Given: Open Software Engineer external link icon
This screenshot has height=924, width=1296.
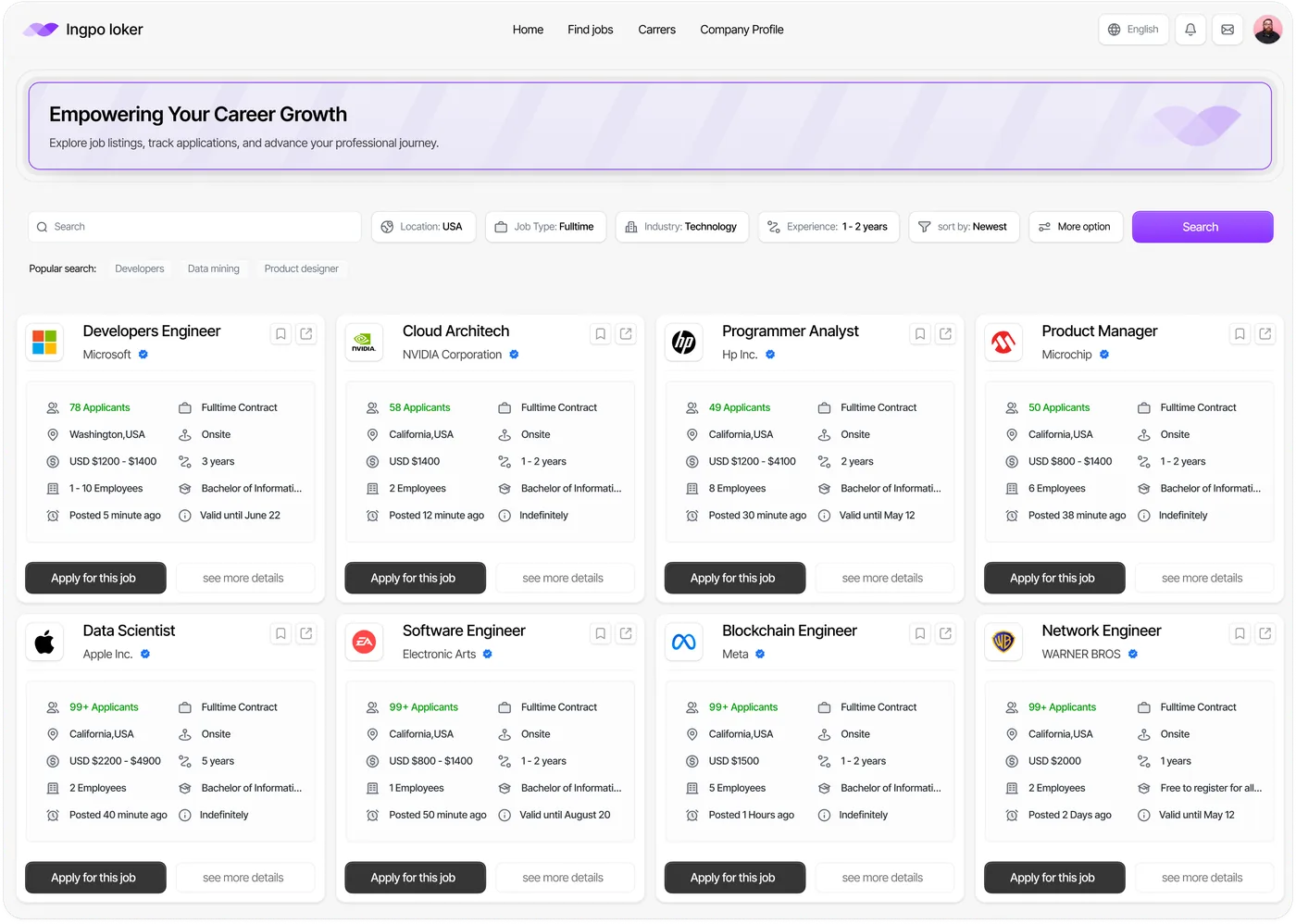Looking at the screenshot, I should click(626, 634).
